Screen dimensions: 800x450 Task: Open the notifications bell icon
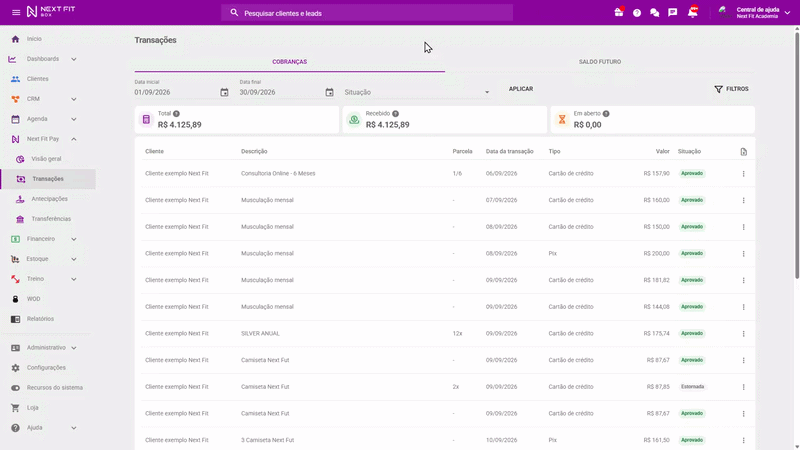click(692, 12)
